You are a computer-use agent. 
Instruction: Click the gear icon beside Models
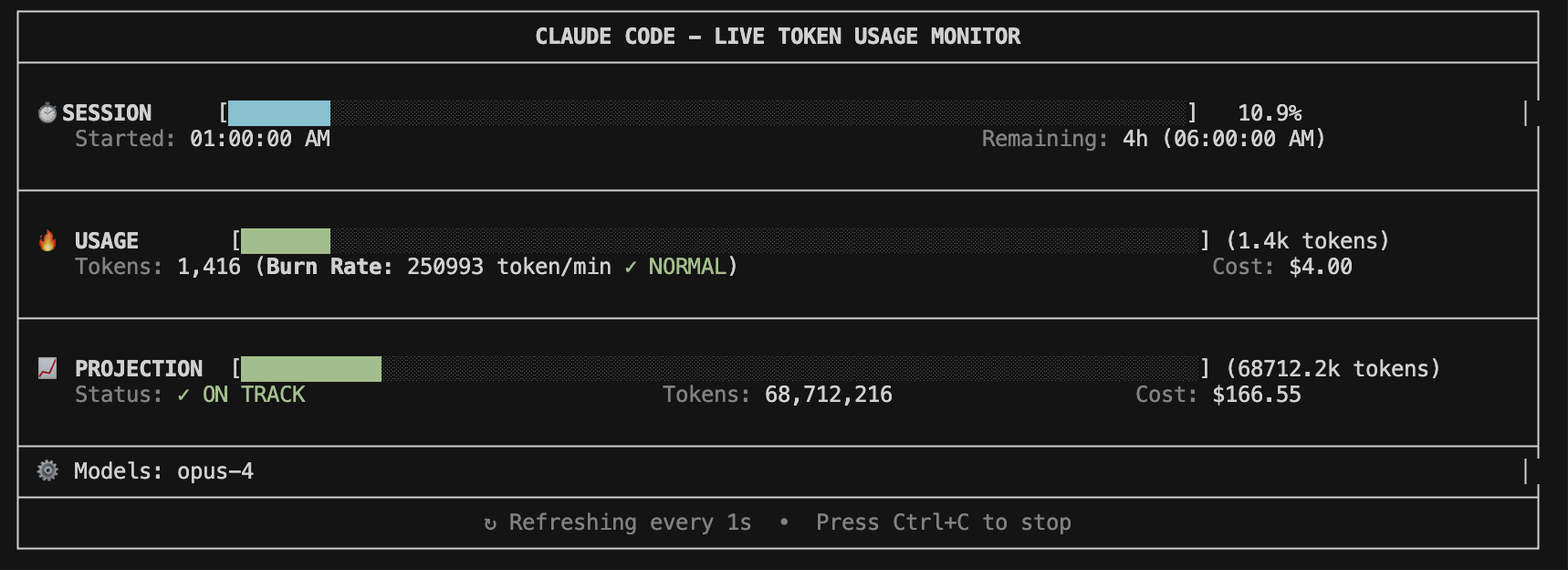click(47, 470)
